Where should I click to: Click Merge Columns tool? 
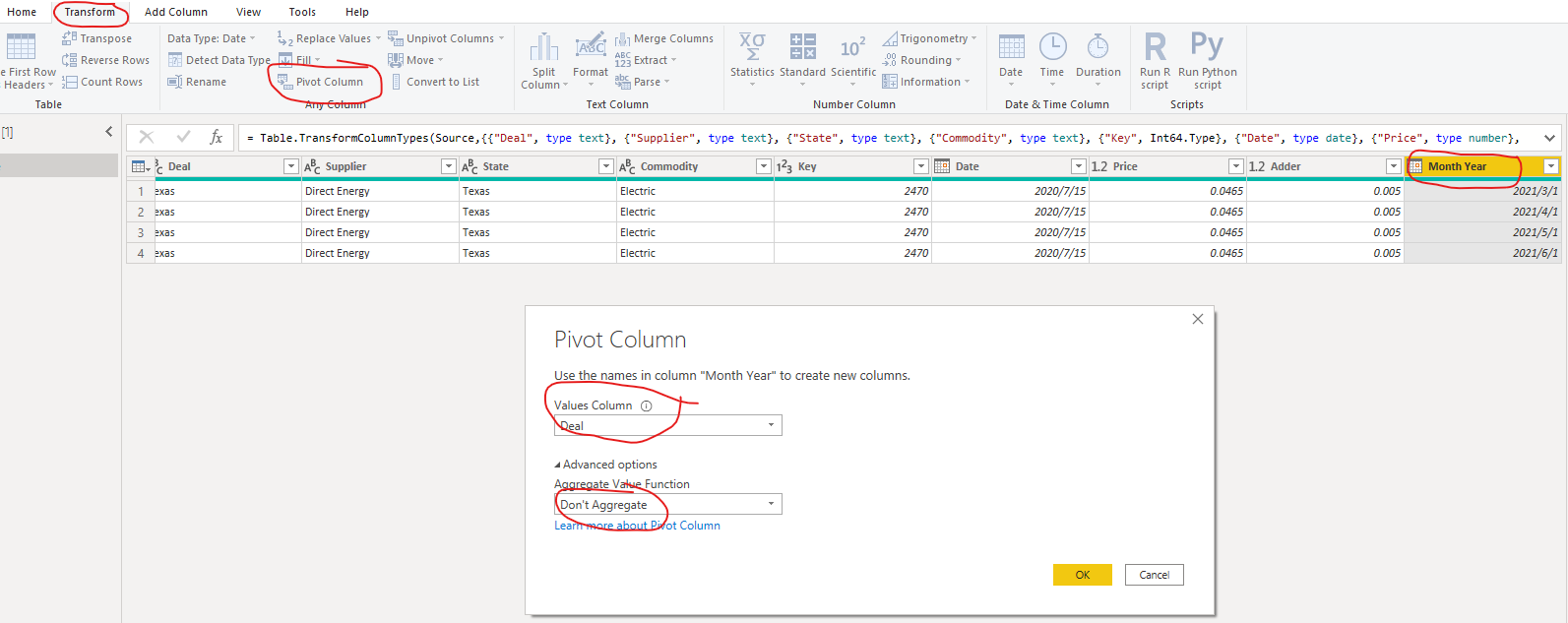tap(664, 38)
